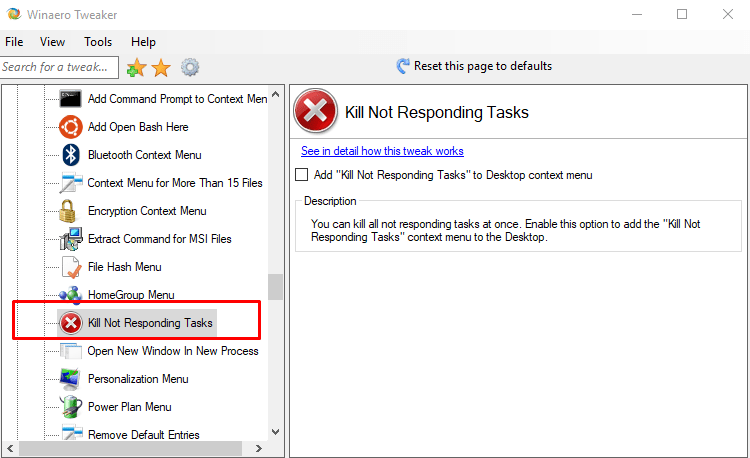Open settings via the gear icon in toolbar
This screenshot has height=458, width=750.
point(190,67)
